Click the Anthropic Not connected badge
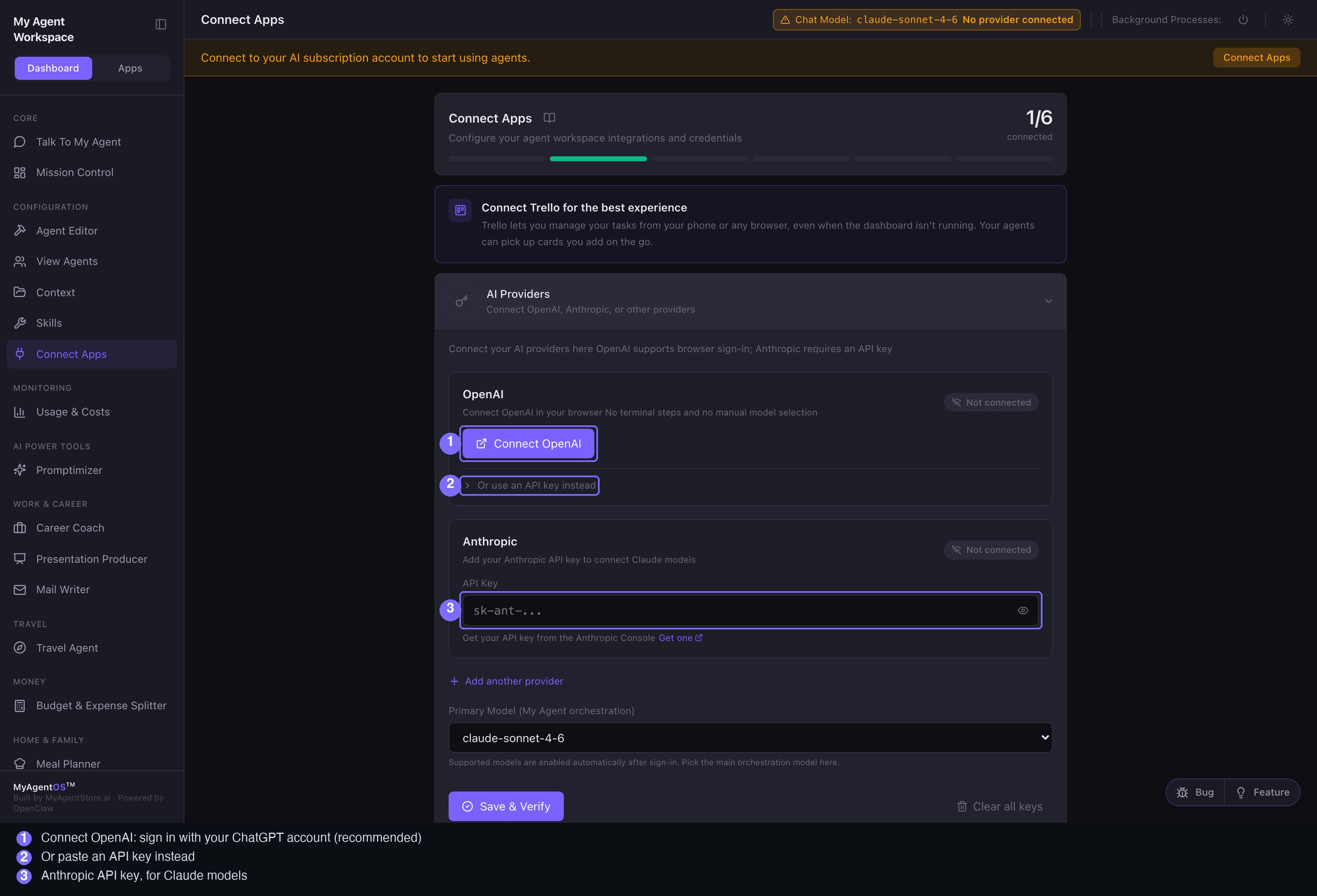This screenshot has width=1317, height=896. [991, 550]
